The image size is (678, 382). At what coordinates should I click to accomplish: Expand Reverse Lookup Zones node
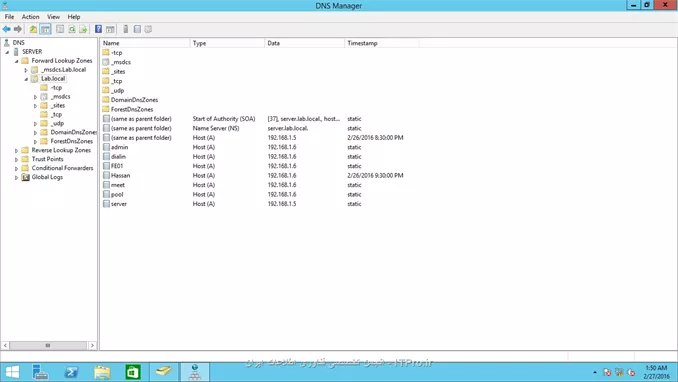point(16,151)
